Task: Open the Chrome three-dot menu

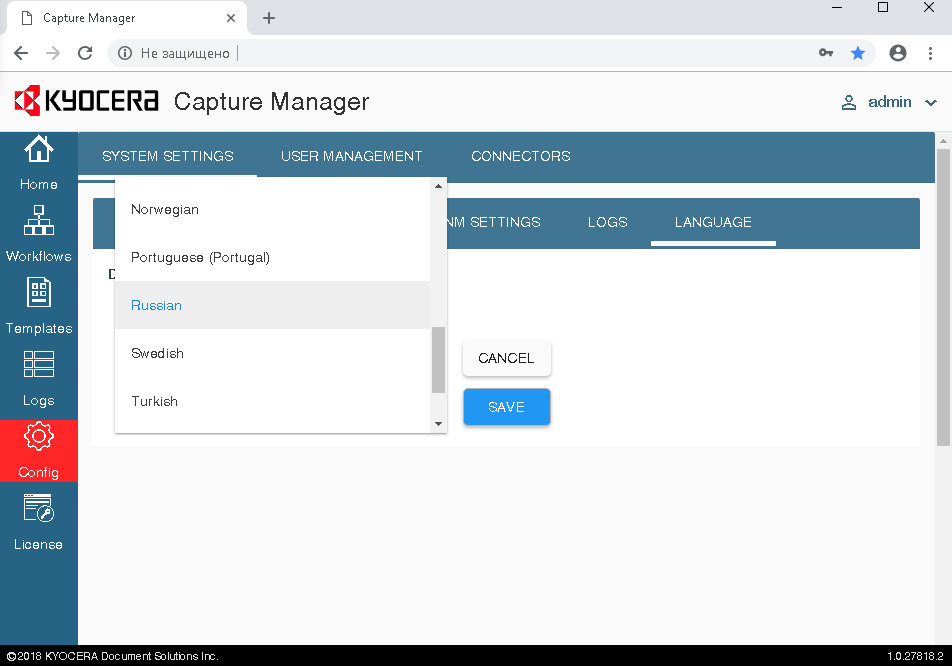Action: pyautogui.click(x=930, y=53)
